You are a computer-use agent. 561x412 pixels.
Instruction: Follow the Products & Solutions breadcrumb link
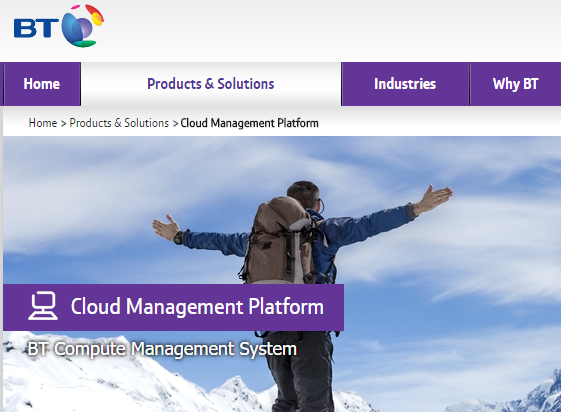coord(119,123)
